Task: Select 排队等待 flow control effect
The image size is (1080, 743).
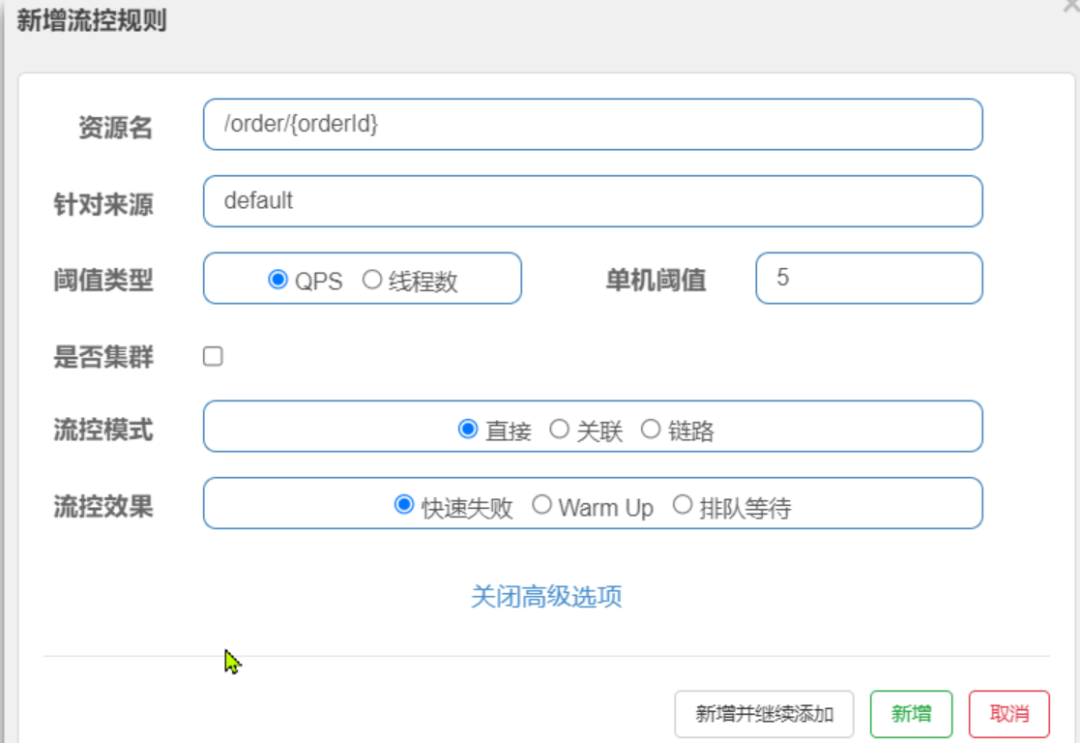Action: pyautogui.click(x=683, y=505)
